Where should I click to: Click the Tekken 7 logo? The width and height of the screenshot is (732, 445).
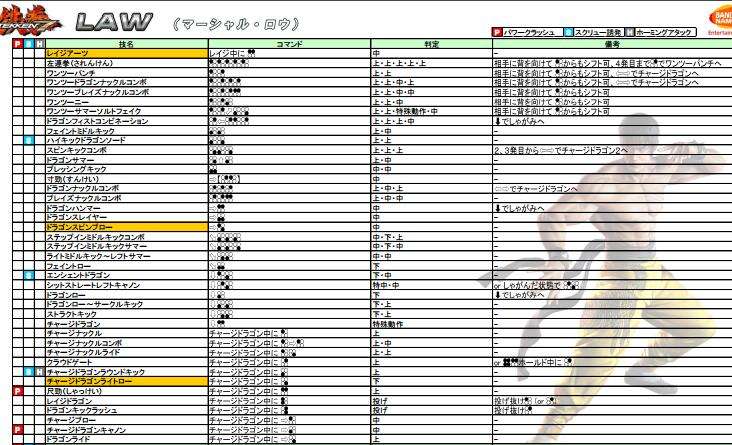29,22
